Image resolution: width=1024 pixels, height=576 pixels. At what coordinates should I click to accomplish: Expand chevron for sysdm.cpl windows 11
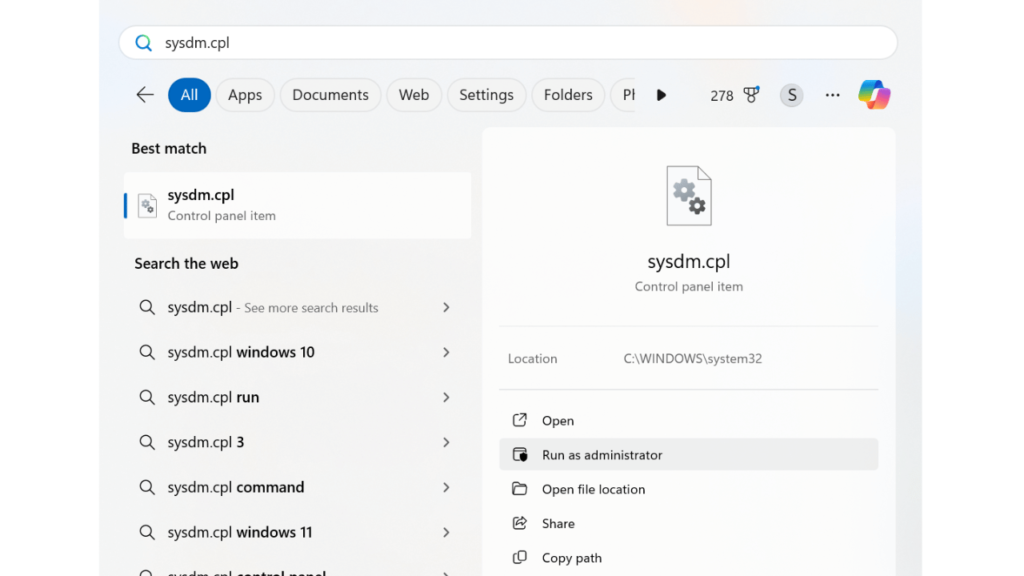pos(446,532)
